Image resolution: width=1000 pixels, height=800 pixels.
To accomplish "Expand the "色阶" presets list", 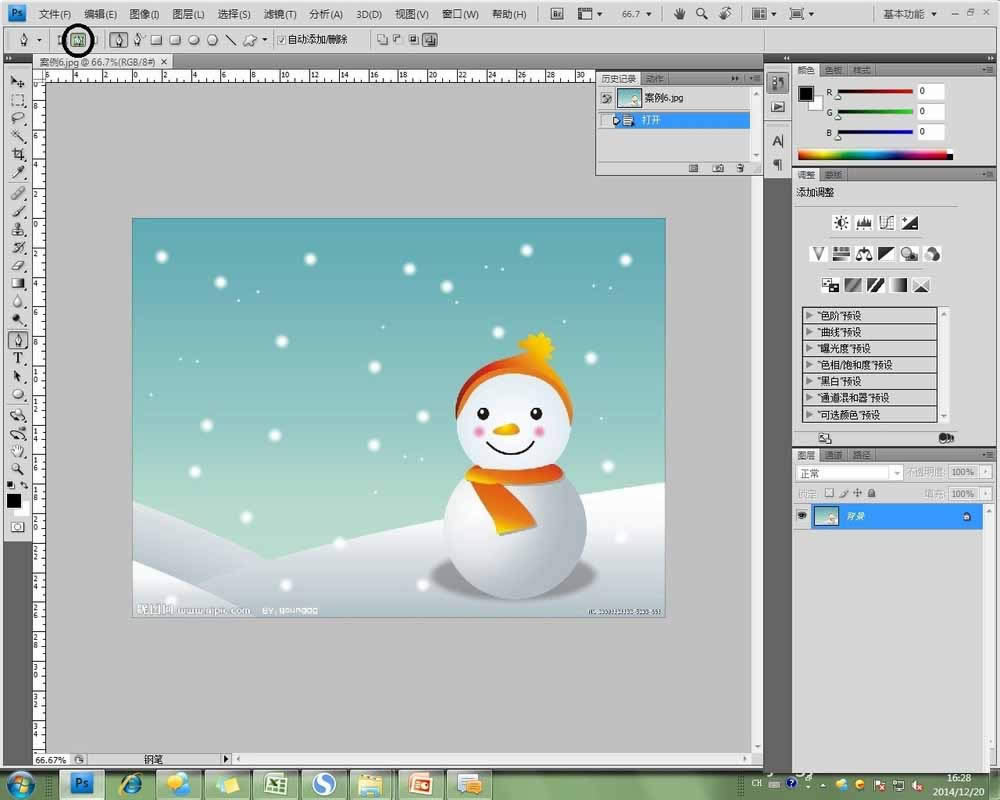I will coord(810,316).
